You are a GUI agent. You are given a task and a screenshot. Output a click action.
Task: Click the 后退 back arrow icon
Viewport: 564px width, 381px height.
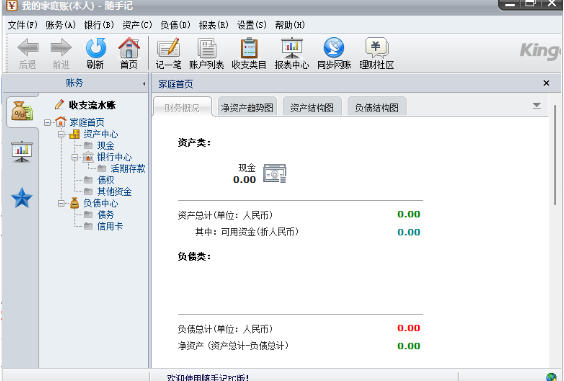(x=28, y=47)
